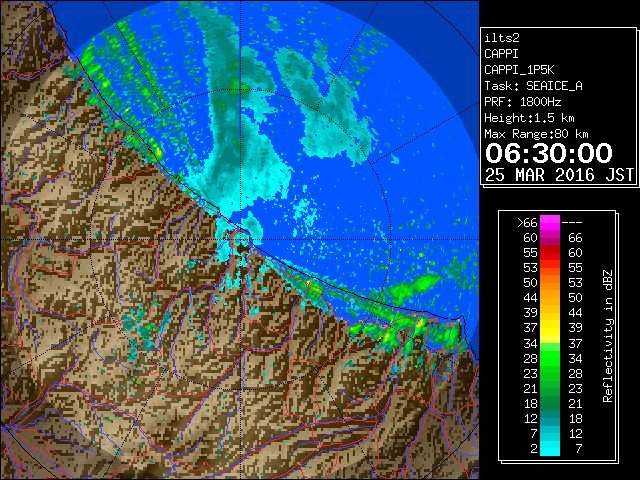Click the '---' legend placeholder
Image resolution: width=640 pixels, height=480 pixels.
click(572, 223)
